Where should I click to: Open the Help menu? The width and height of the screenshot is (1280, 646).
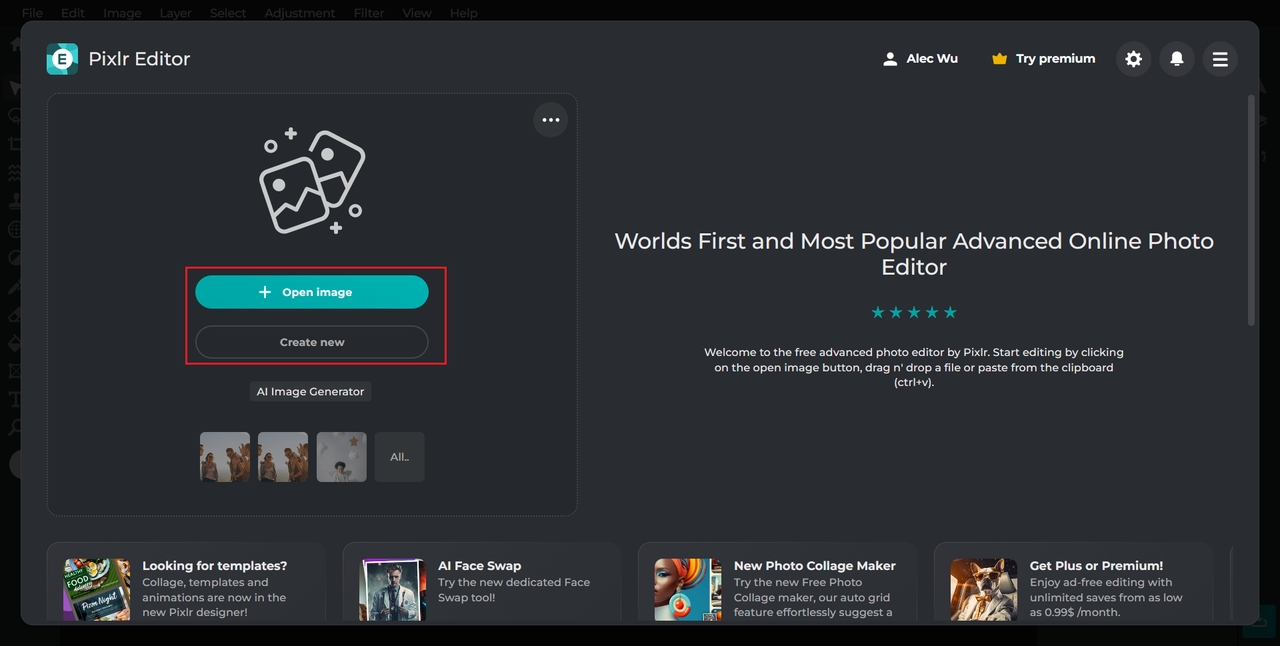coord(464,13)
